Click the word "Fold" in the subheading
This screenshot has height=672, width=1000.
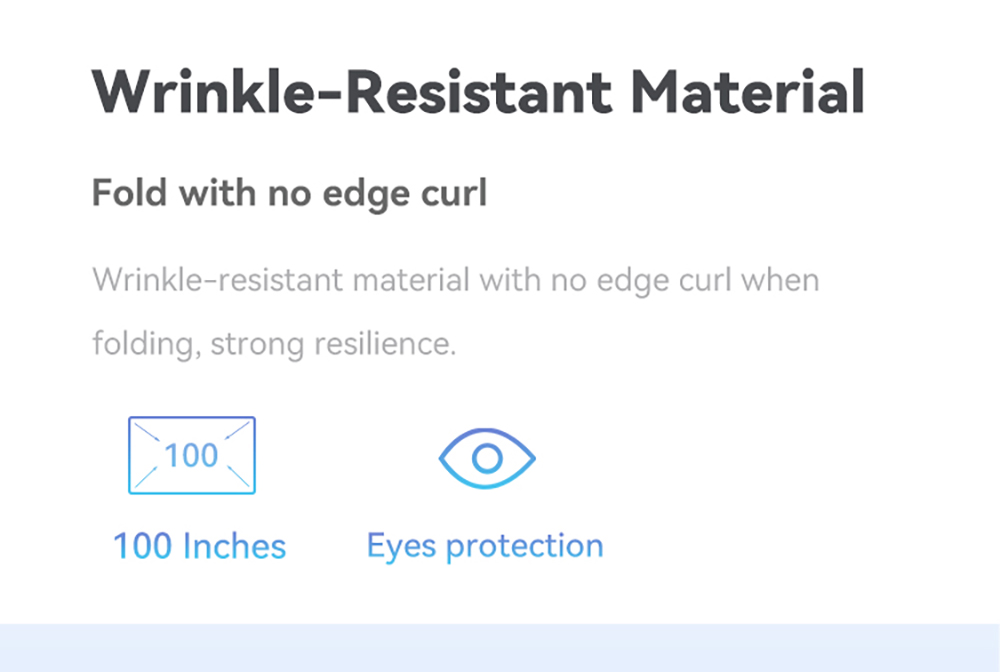130,192
